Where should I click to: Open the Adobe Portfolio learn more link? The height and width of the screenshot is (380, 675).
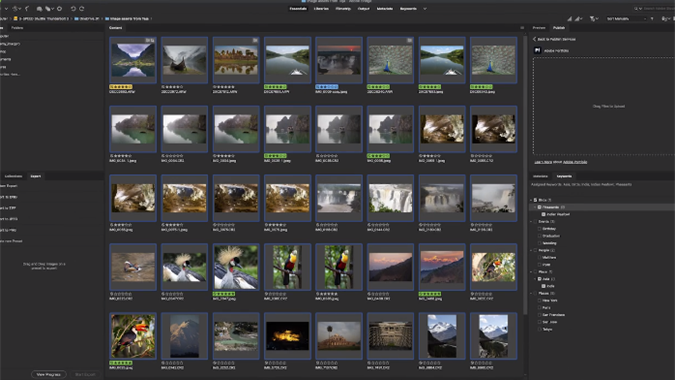pyautogui.click(x=543, y=162)
